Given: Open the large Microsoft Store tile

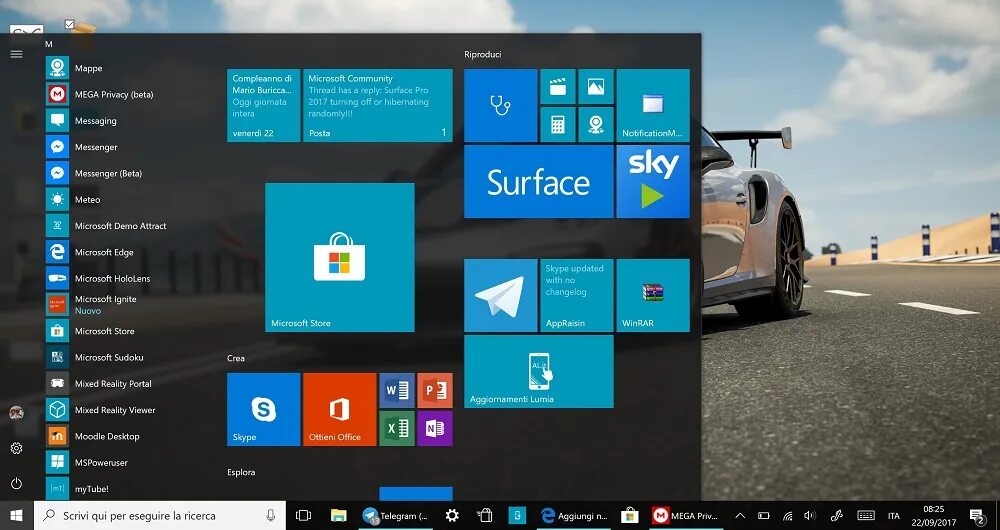Looking at the screenshot, I should click(340, 257).
